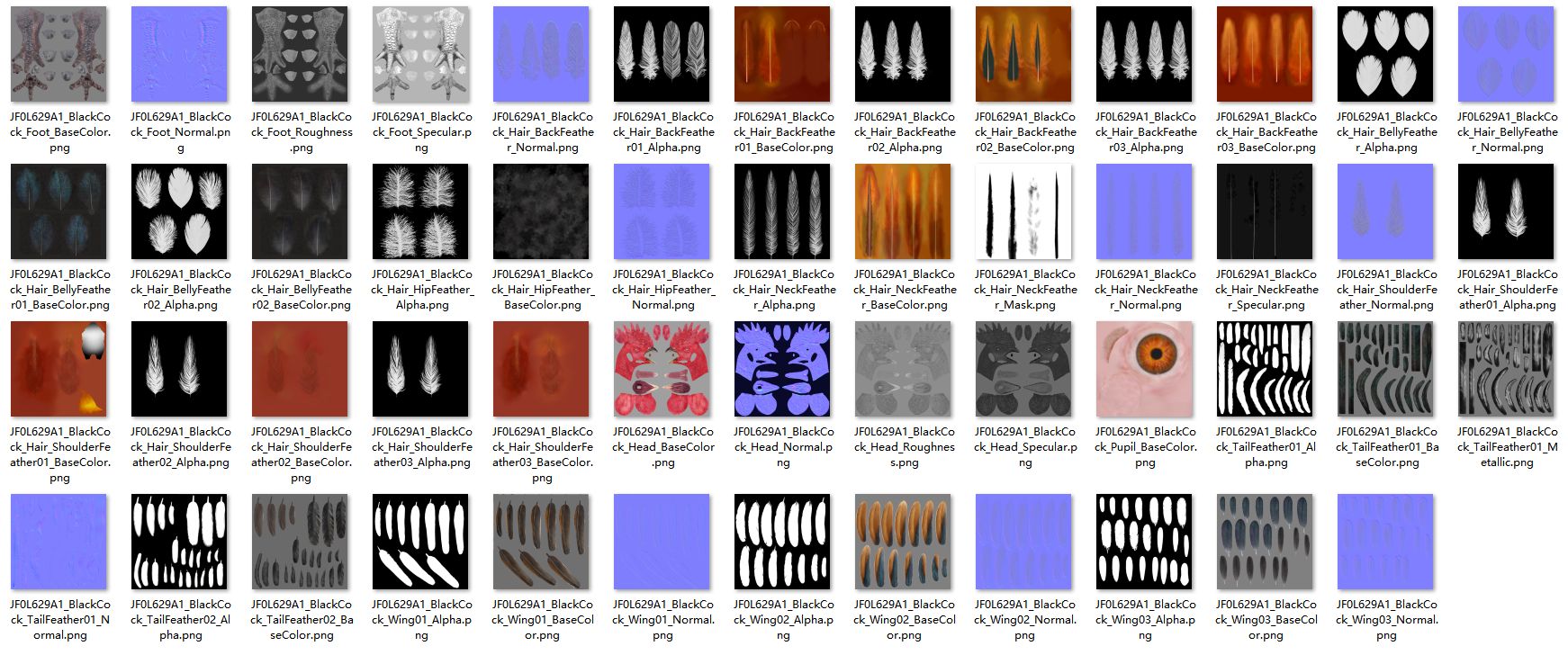Select the Hair_NeckFeather_Mask.png thumbnail
Image resolution: width=1568 pixels, height=655 pixels.
[x=1023, y=211]
